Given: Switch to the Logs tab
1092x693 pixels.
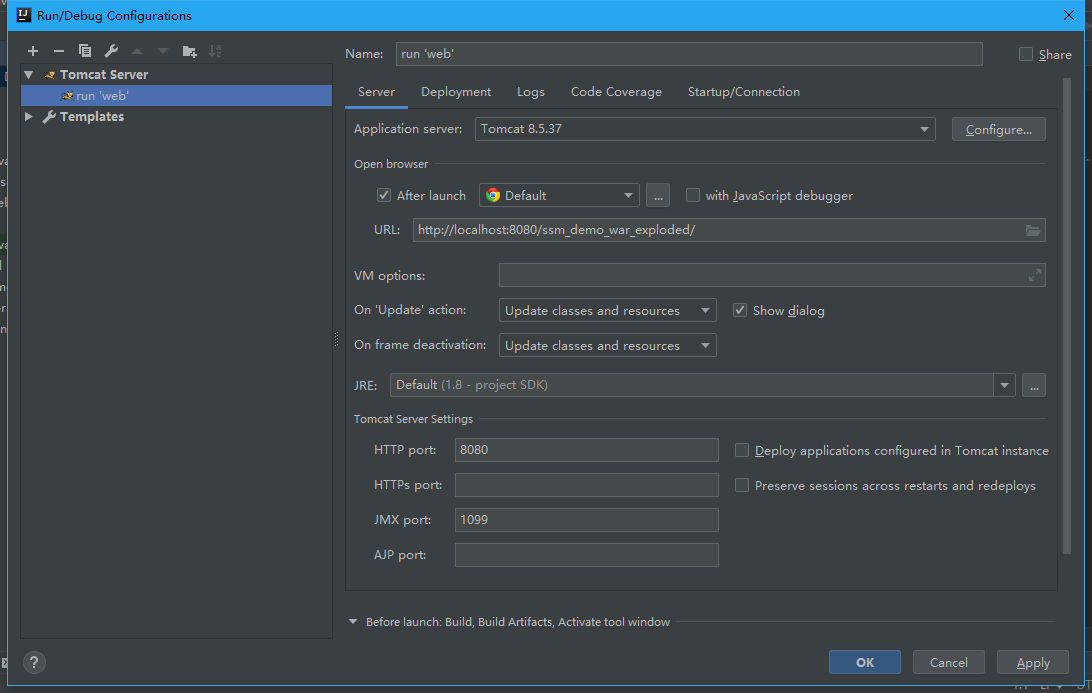Looking at the screenshot, I should [531, 92].
